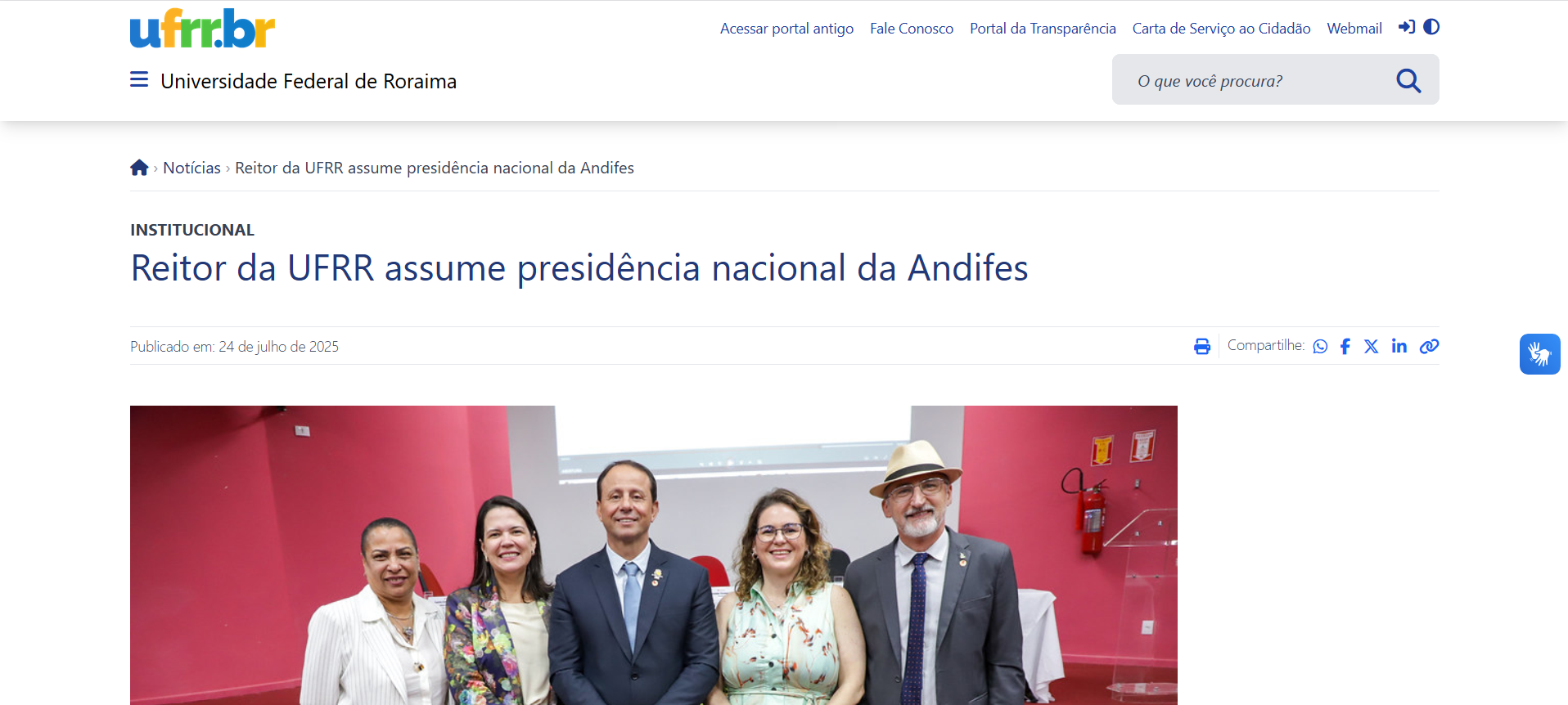Go to home via breadcrumb house icon
This screenshot has height=705, width=1568.
pyautogui.click(x=139, y=168)
